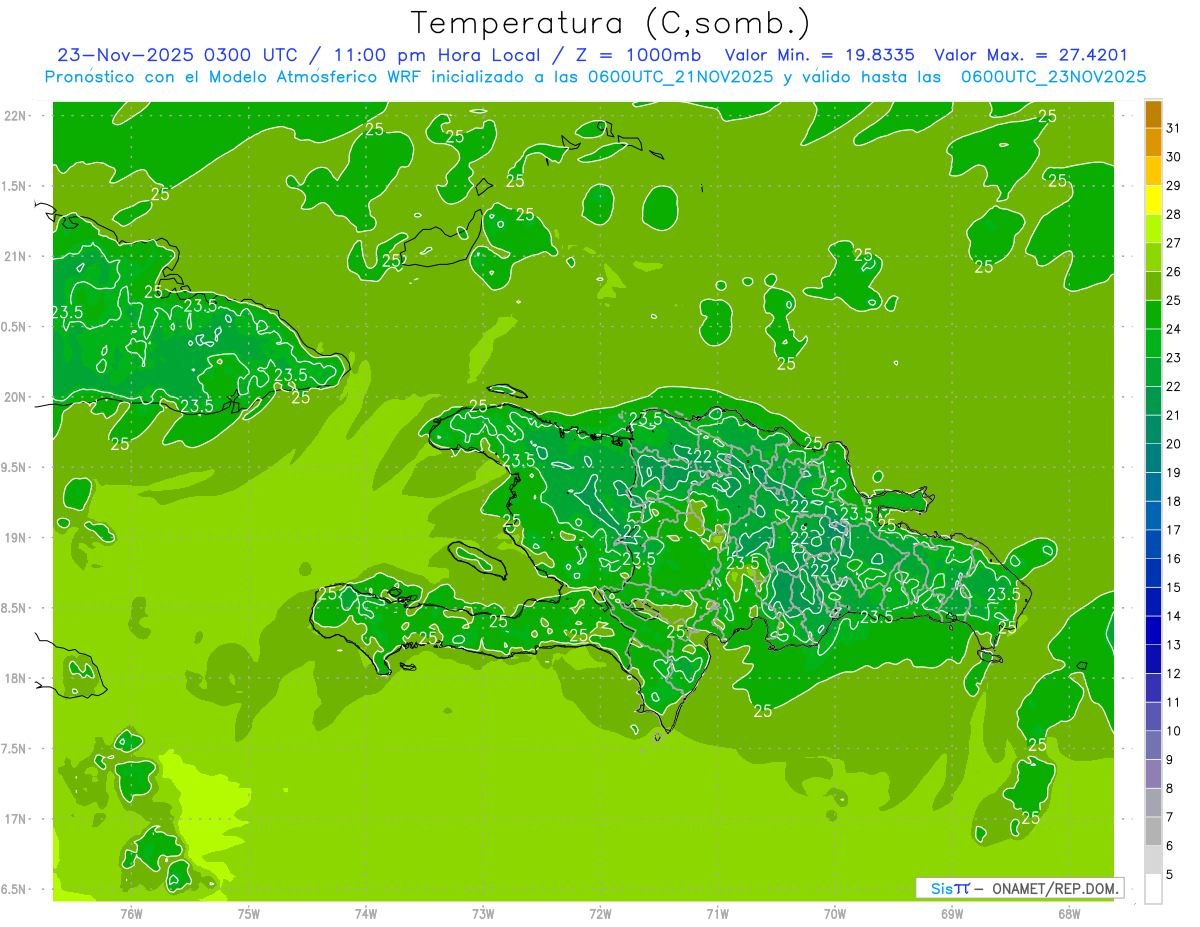Click the gray legend band between 6 and 7
The height and width of the screenshot is (927, 1200).
point(1153,831)
